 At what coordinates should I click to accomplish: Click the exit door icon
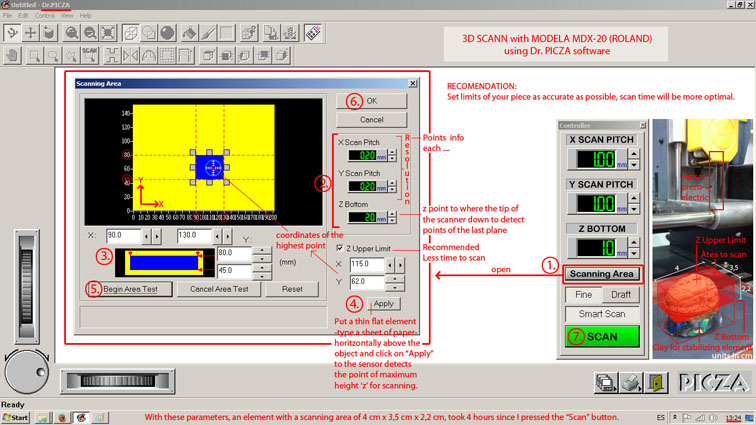click(656, 383)
